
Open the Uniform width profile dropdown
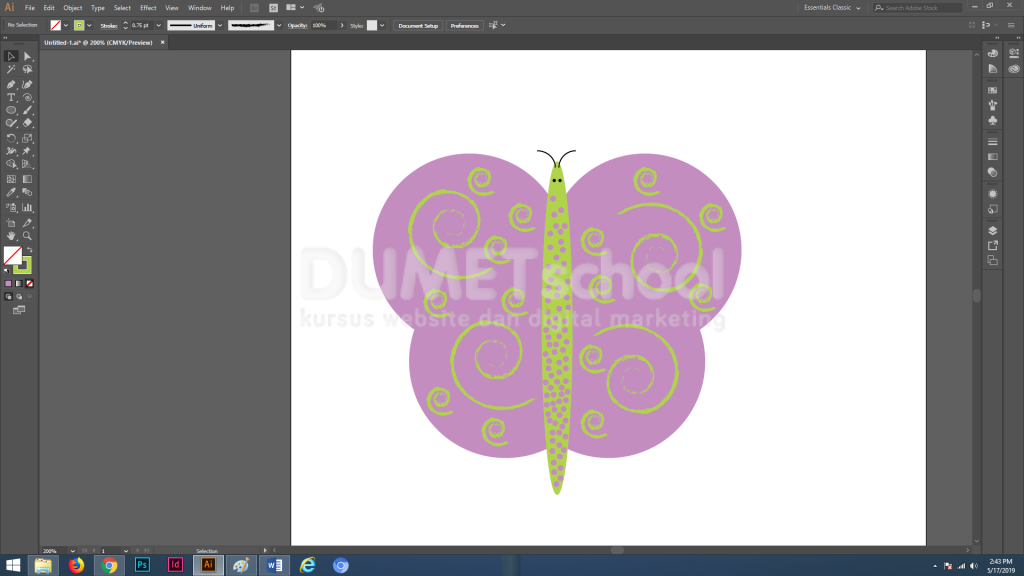tap(220, 25)
